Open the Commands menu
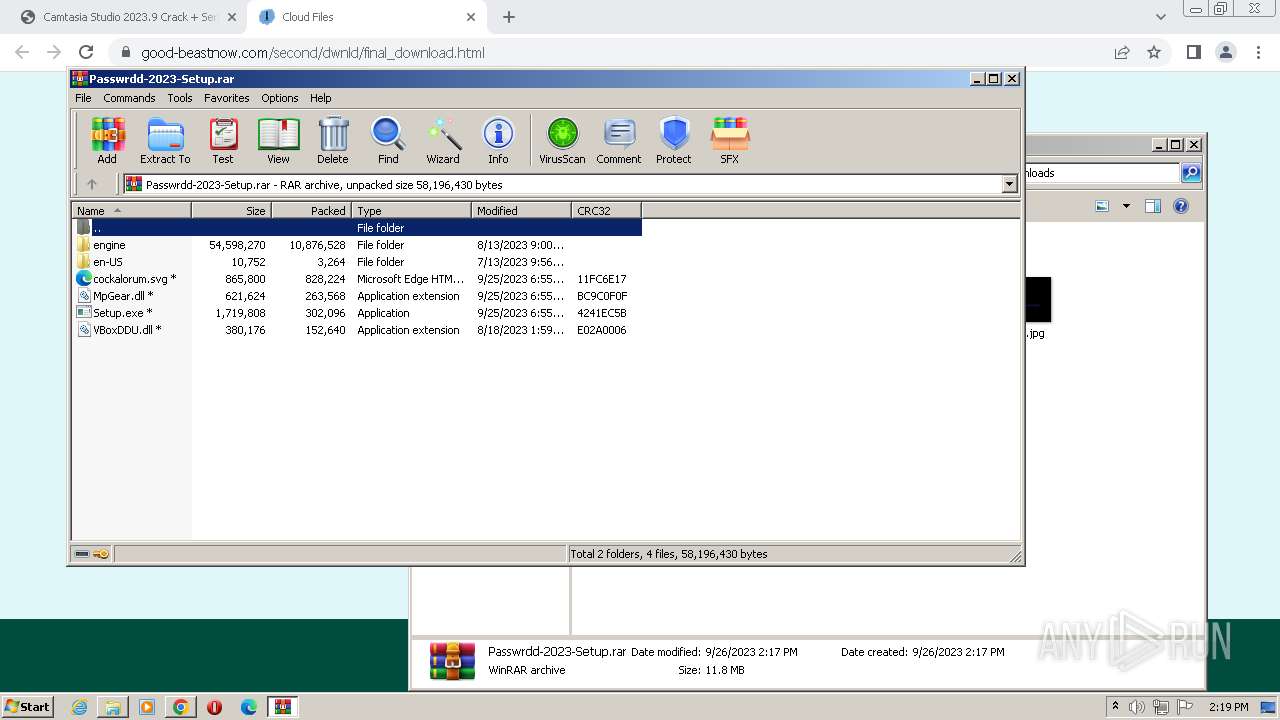The image size is (1280, 720). [129, 98]
